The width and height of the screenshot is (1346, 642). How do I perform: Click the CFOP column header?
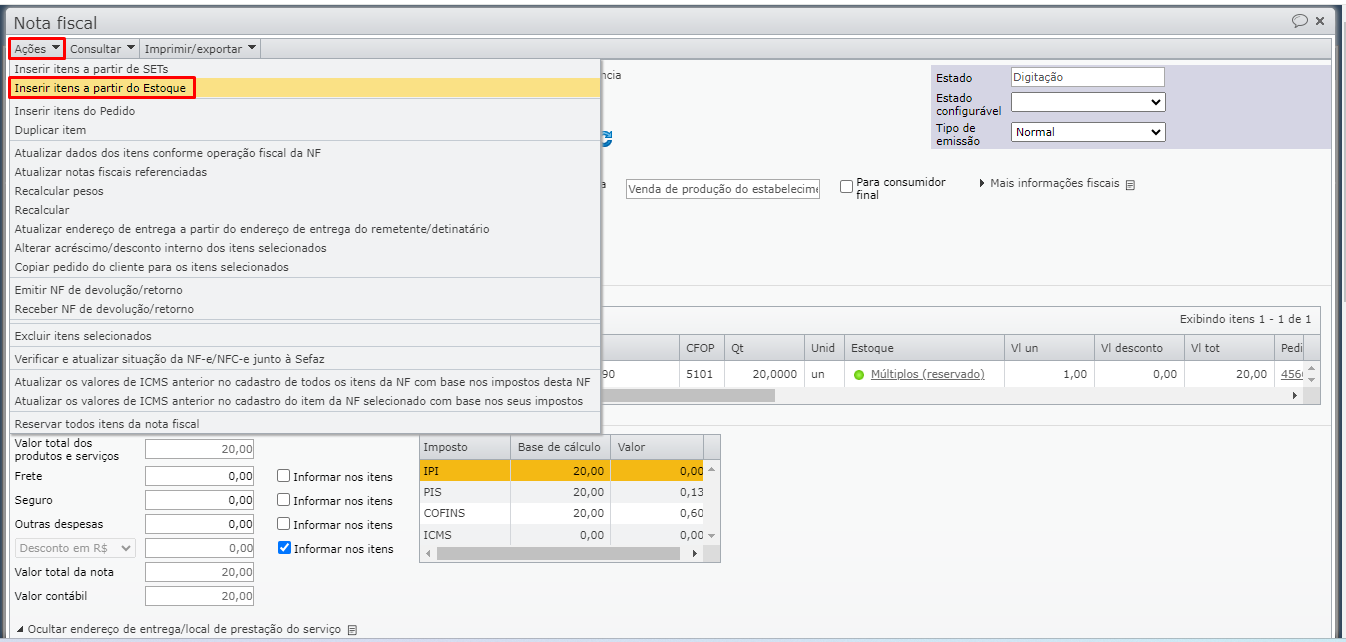(x=702, y=348)
